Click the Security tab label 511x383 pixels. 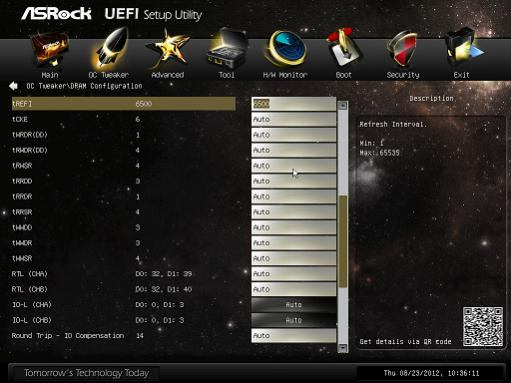403,75
